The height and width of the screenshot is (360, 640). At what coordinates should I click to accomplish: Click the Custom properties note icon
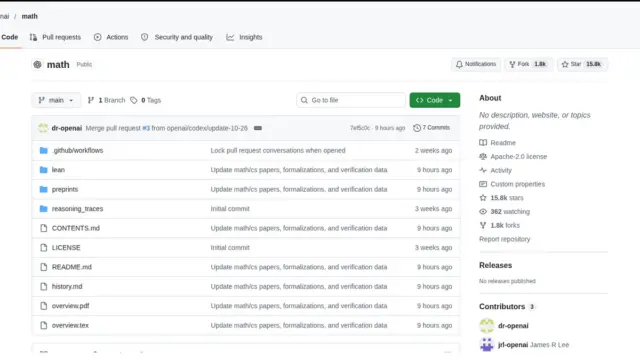(x=483, y=184)
